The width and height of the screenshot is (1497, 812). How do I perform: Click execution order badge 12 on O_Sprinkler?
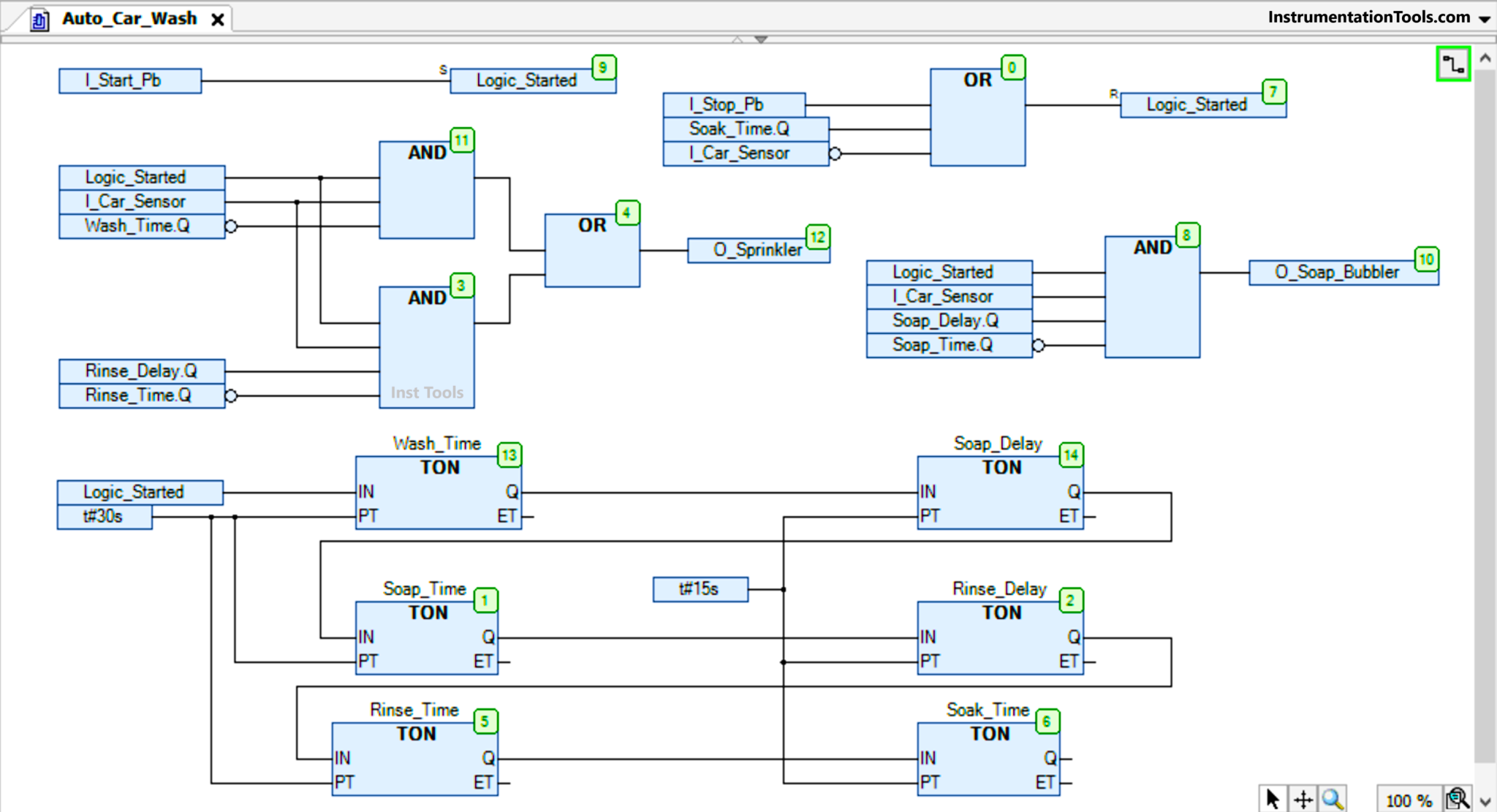pyautogui.click(x=818, y=237)
